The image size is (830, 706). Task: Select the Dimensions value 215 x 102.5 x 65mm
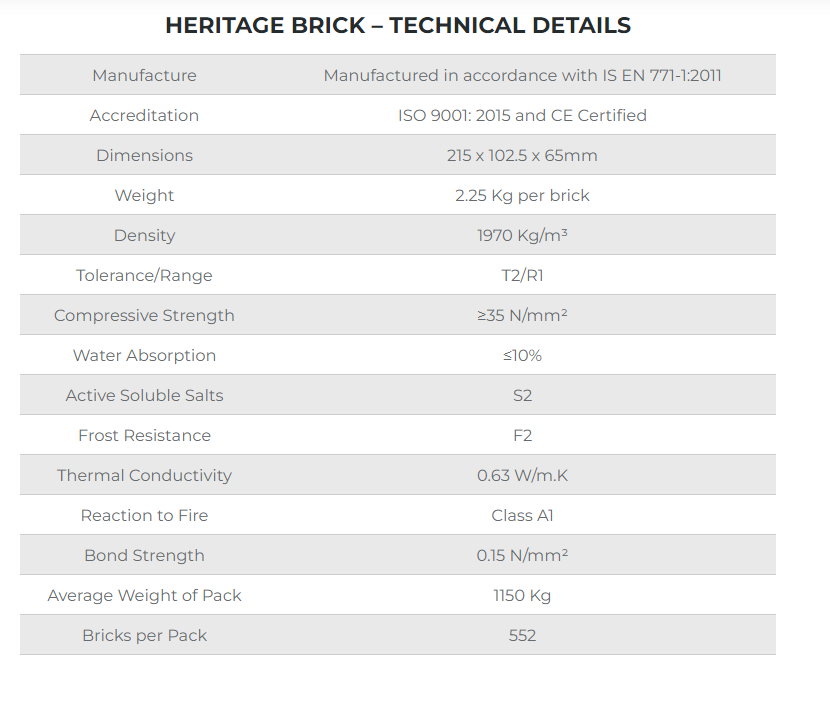coord(522,155)
